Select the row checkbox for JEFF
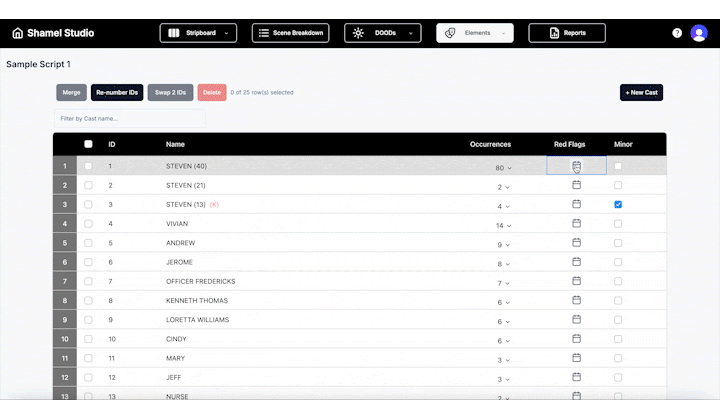 pos(88,377)
